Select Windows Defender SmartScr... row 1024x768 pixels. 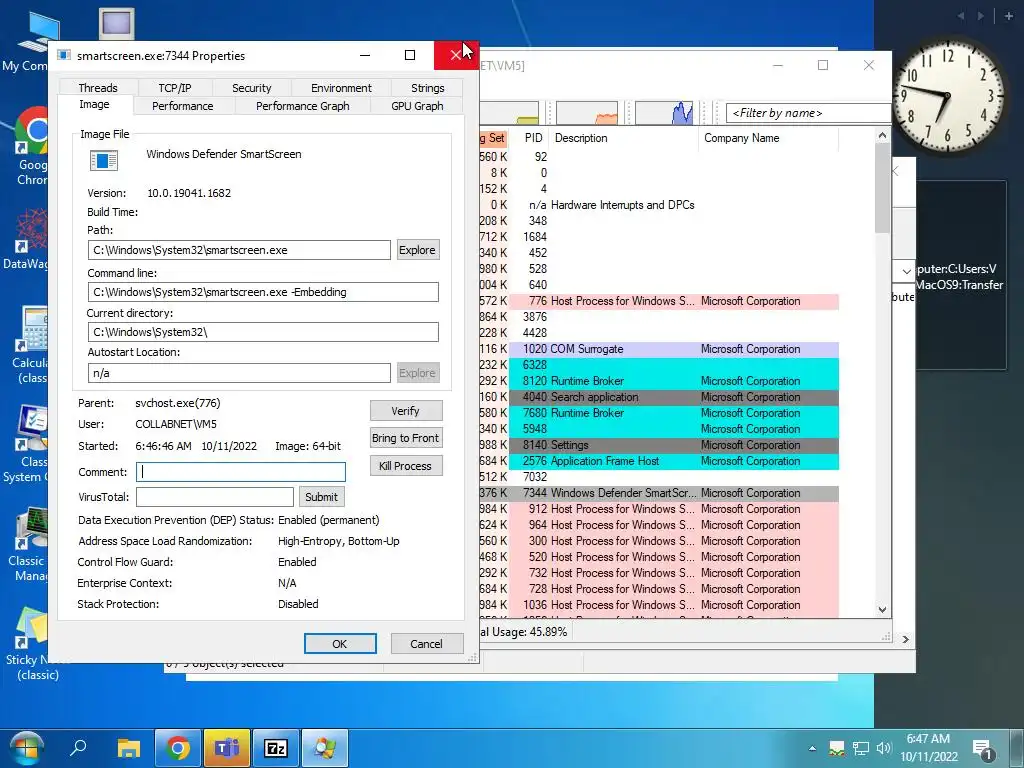[659, 493]
